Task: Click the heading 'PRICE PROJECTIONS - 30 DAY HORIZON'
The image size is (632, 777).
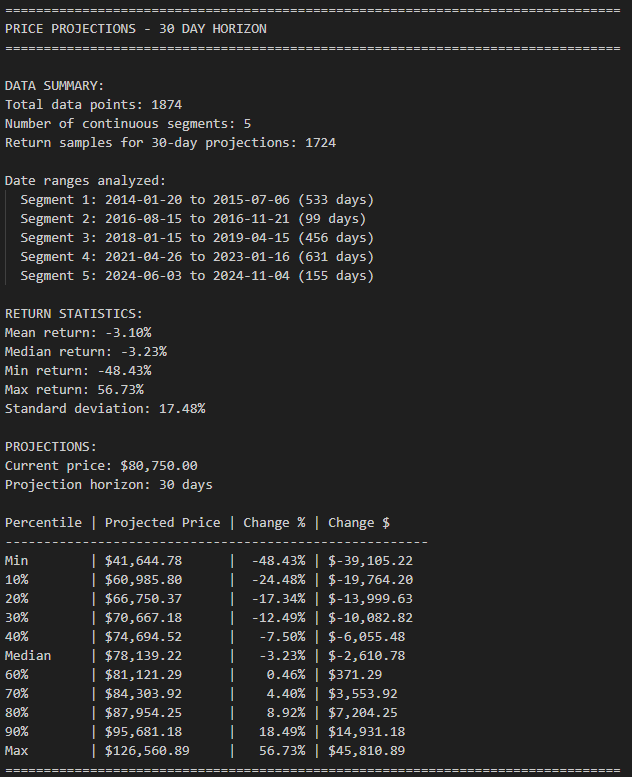Action: (x=136, y=29)
